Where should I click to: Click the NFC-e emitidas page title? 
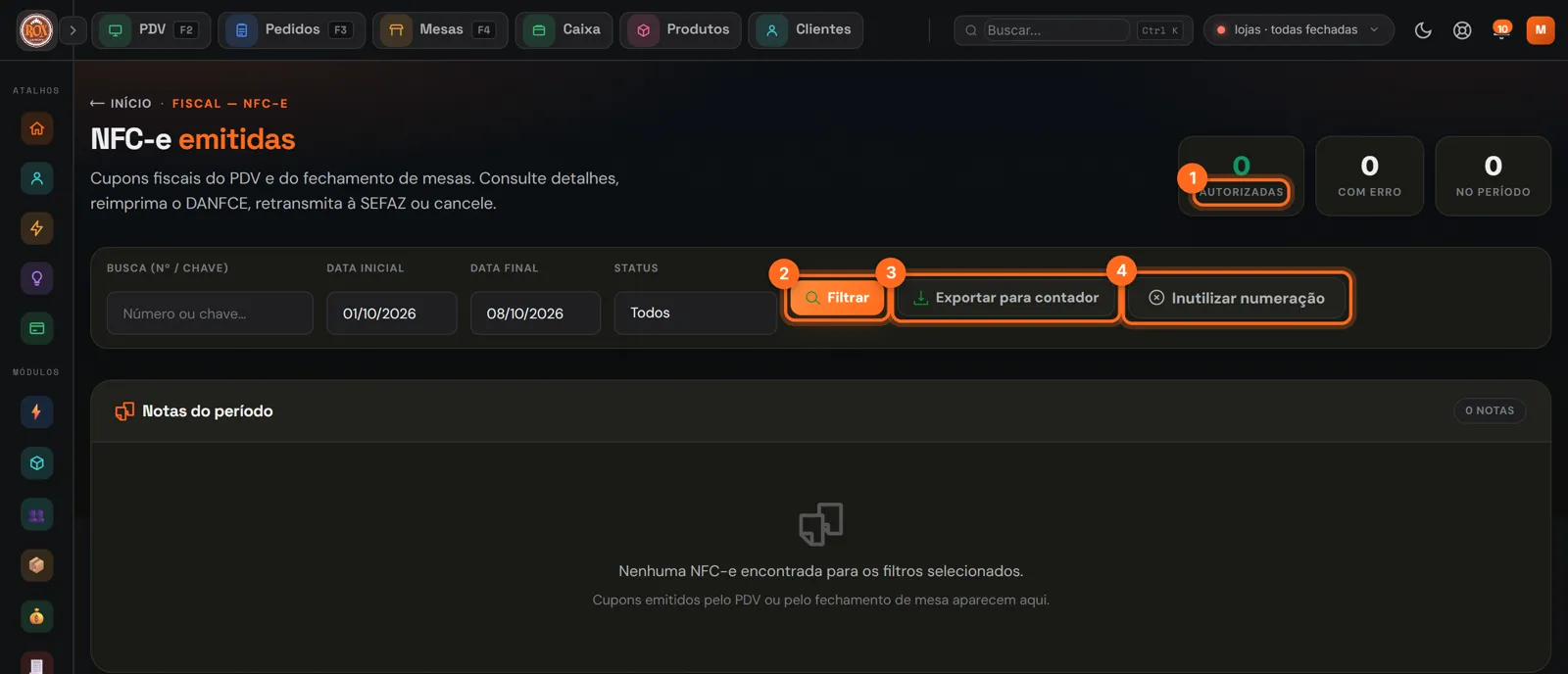point(193,139)
